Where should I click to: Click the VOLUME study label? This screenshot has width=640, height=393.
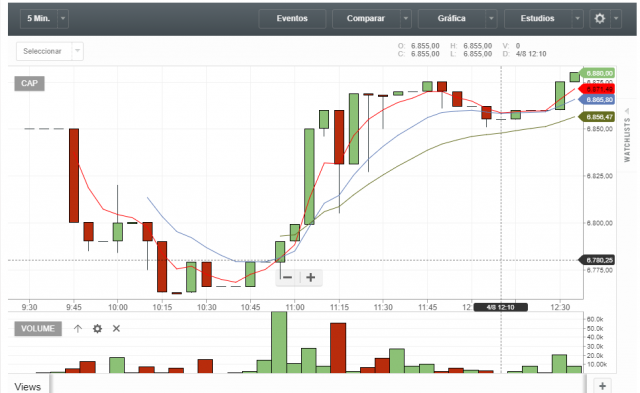(38, 329)
